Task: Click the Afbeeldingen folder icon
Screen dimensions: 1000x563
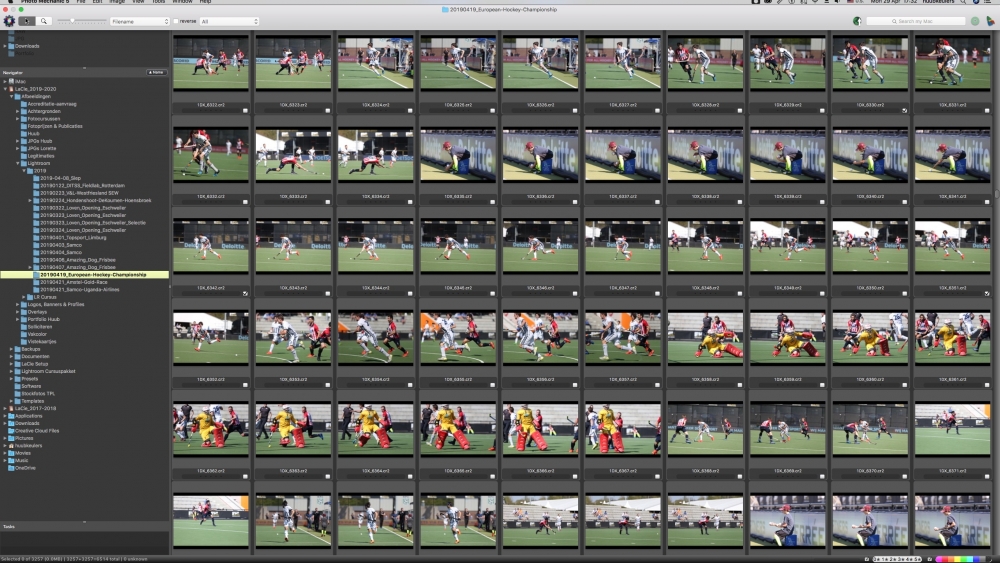Action: coord(18,96)
